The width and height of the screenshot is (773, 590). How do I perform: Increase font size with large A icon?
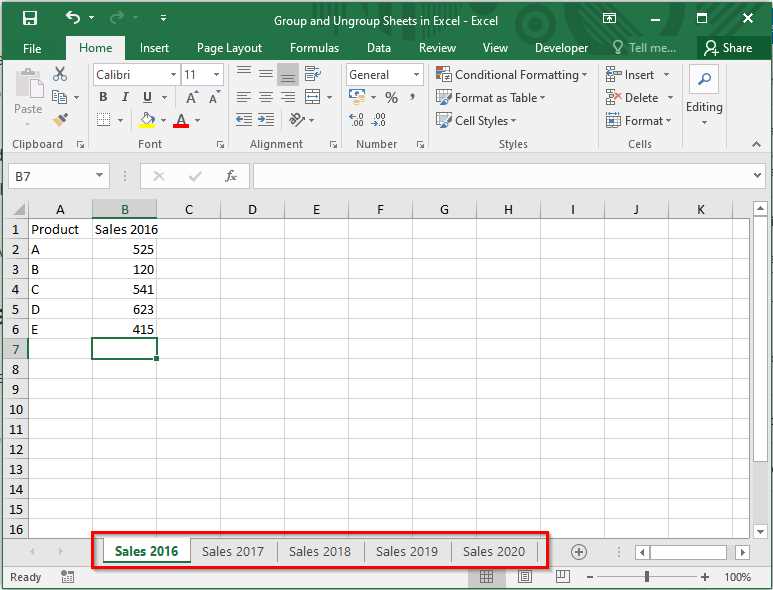[192, 97]
